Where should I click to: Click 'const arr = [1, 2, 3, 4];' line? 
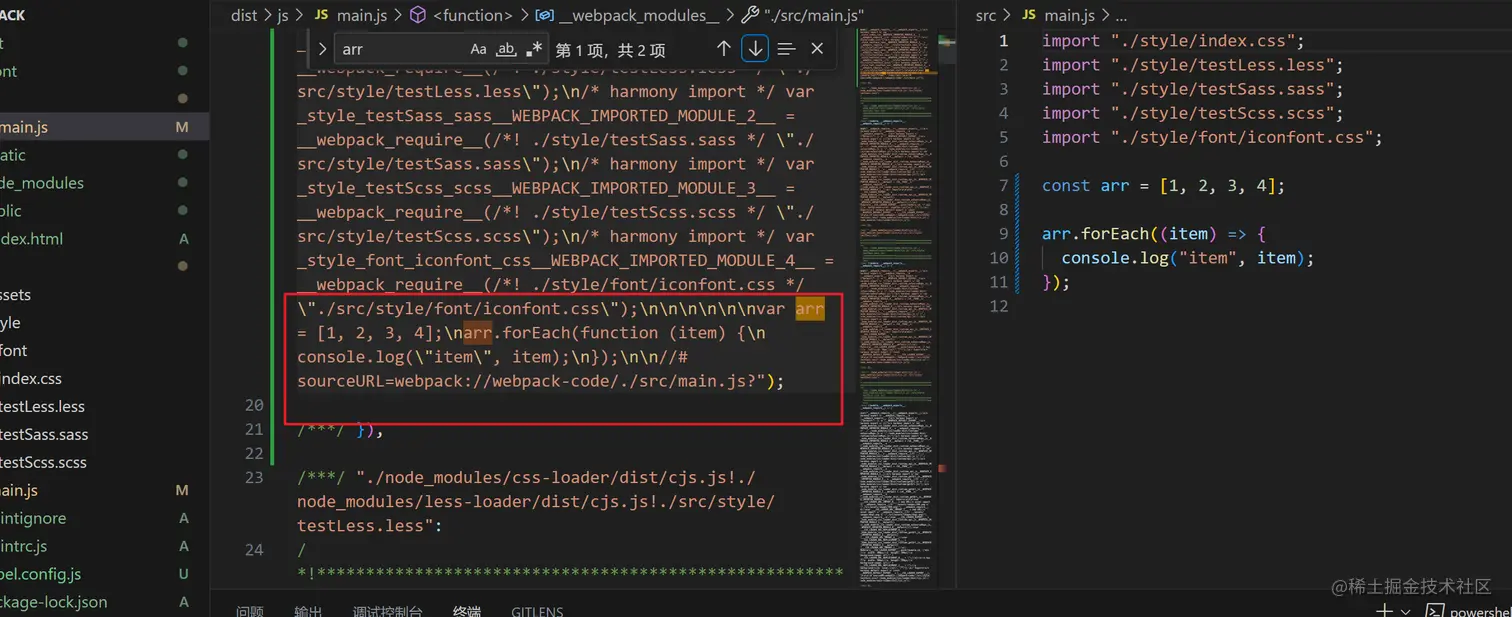1163,185
